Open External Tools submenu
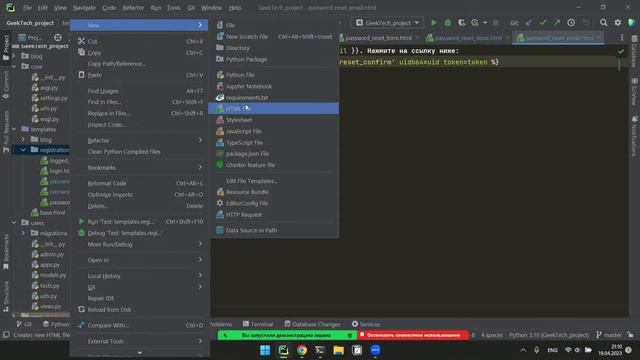 pyautogui.click(x=140, y=341)
